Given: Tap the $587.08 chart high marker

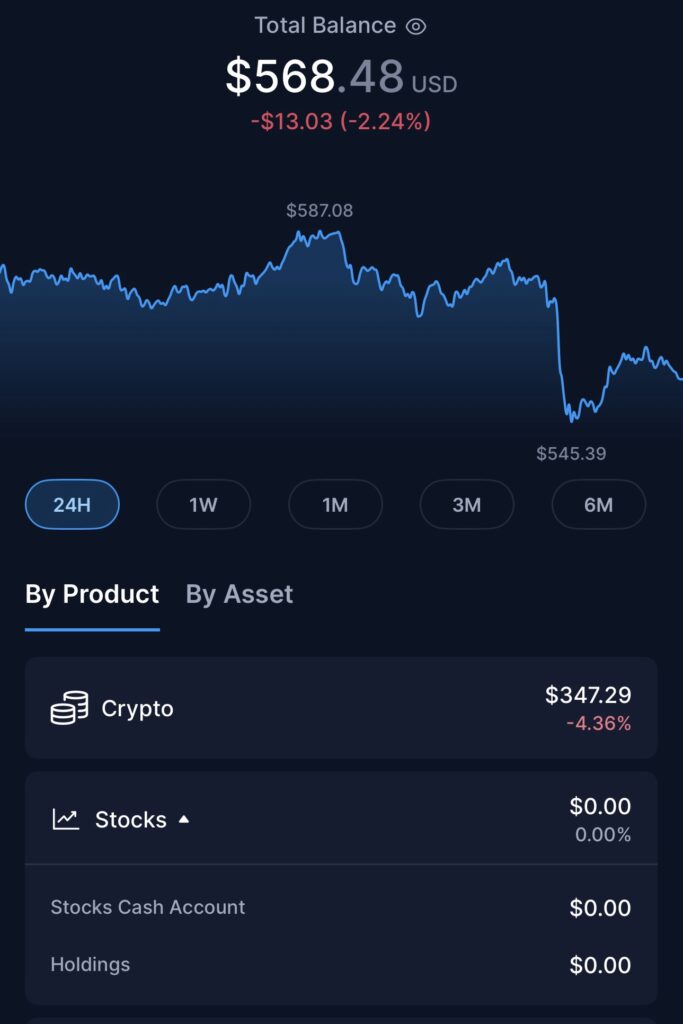Looking at the screenshot, I should [319, 211].
